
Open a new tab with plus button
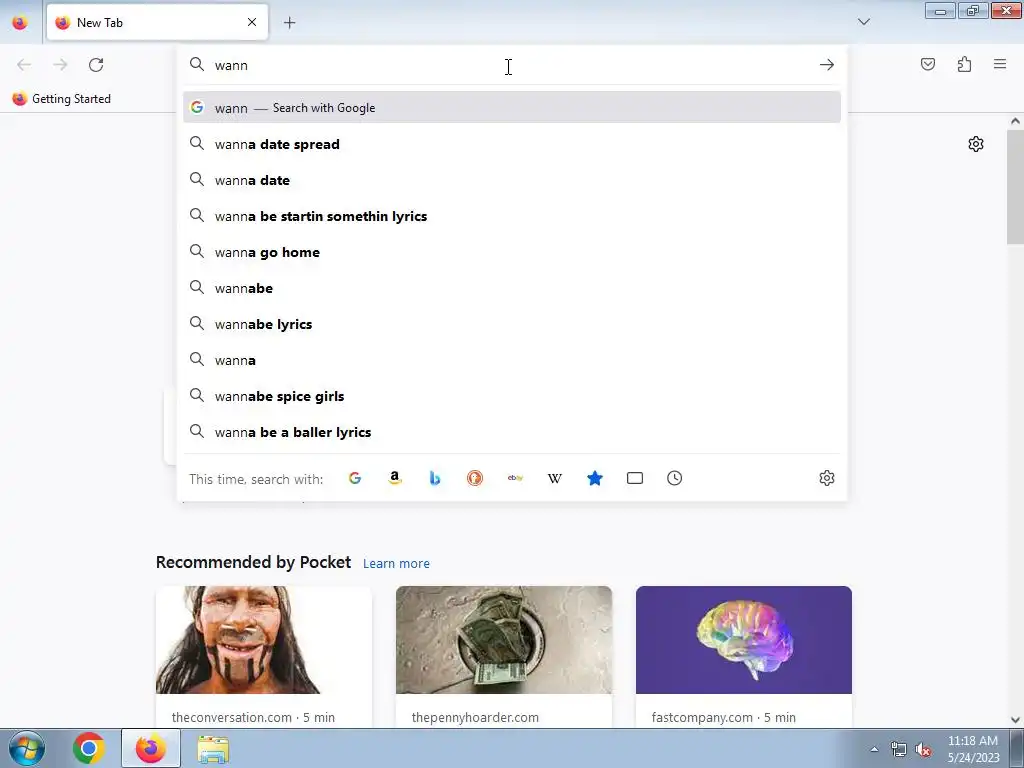[x=289, y=23]
